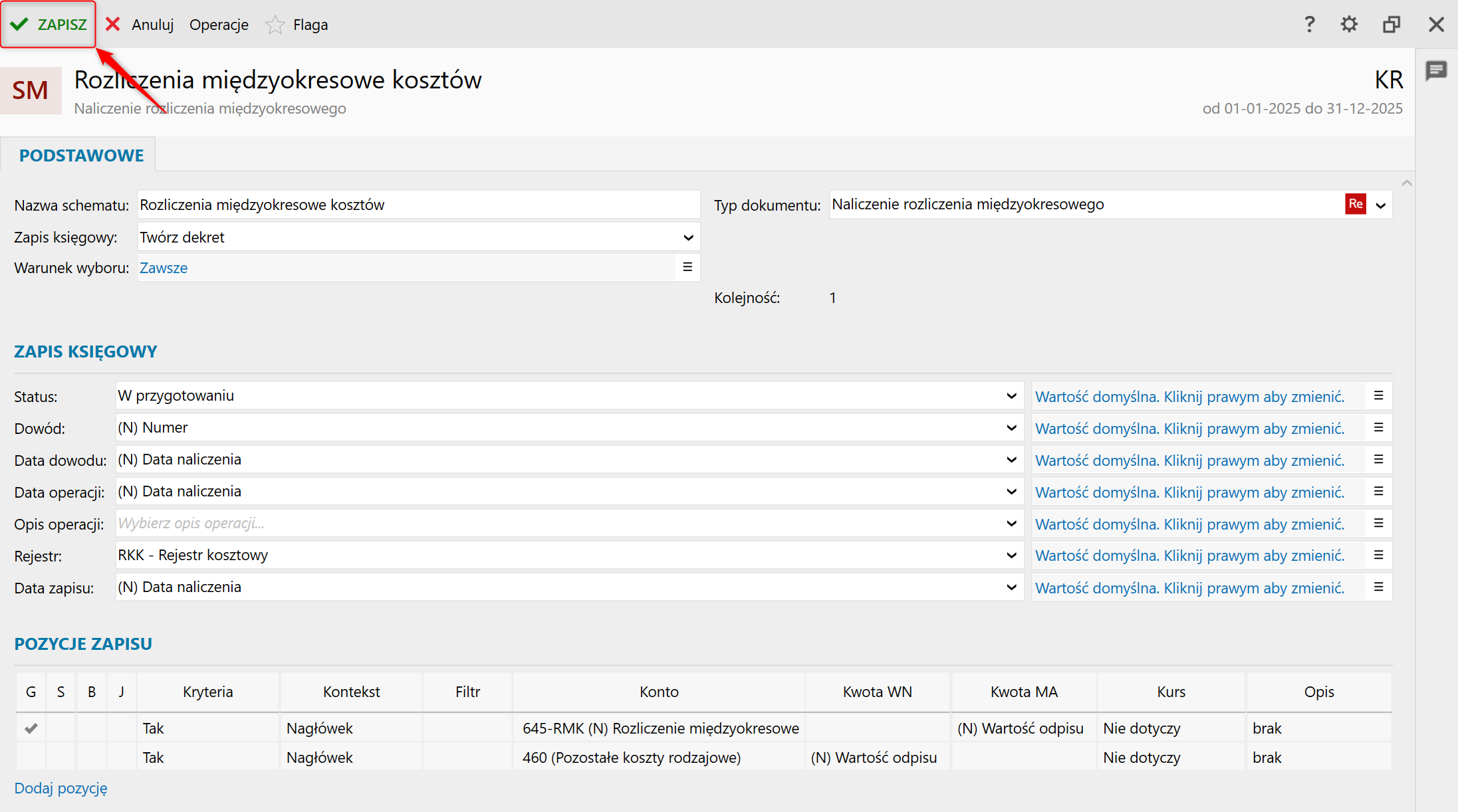
Task: Open settings via the gear icon
Action: pos(1349,25)
